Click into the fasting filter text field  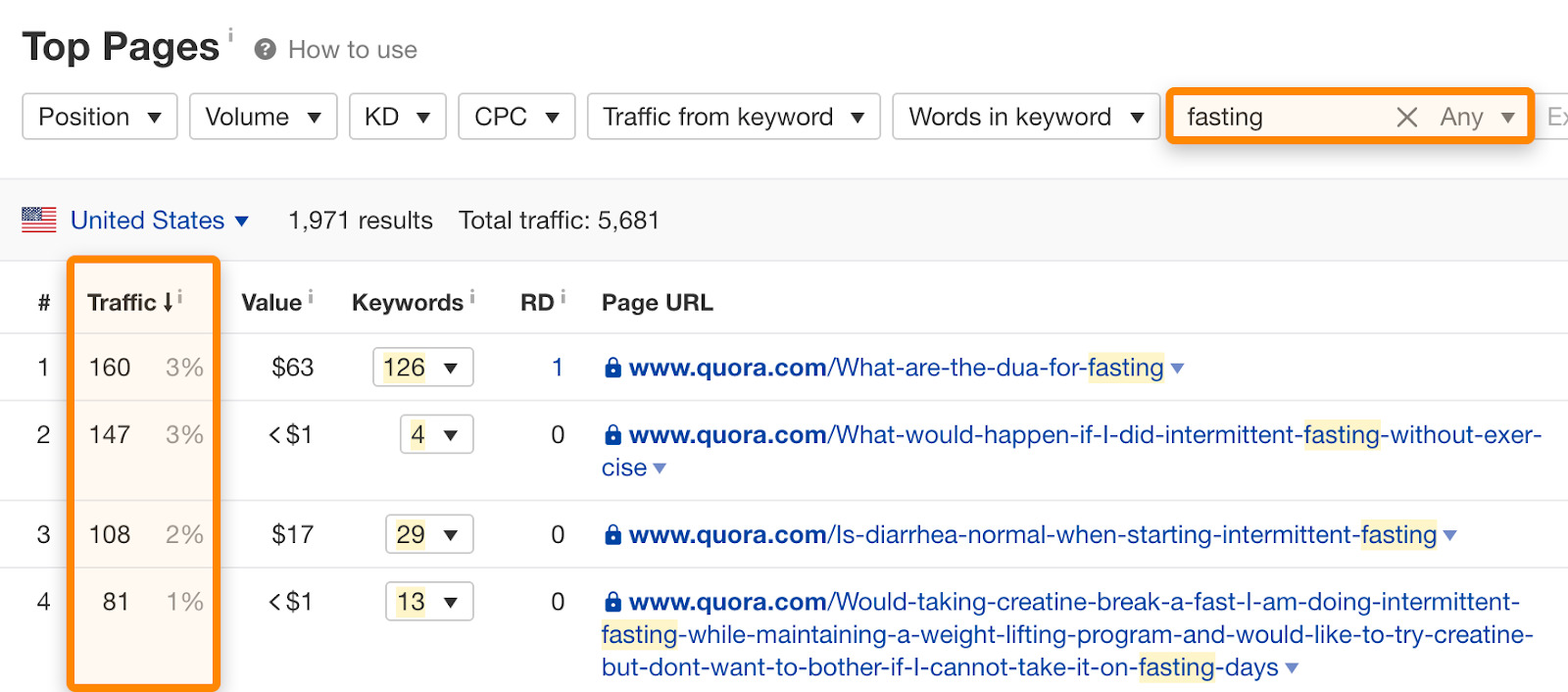(1274, 118)
